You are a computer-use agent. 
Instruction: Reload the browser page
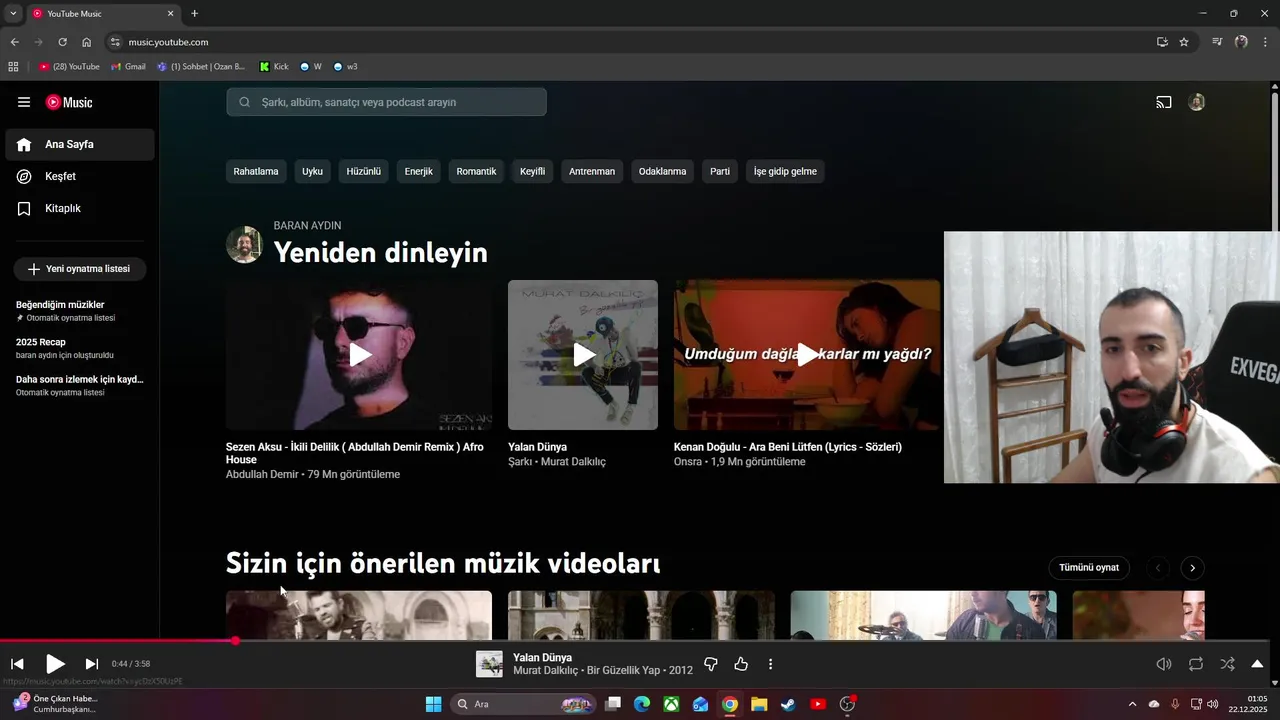pos(62,42)
